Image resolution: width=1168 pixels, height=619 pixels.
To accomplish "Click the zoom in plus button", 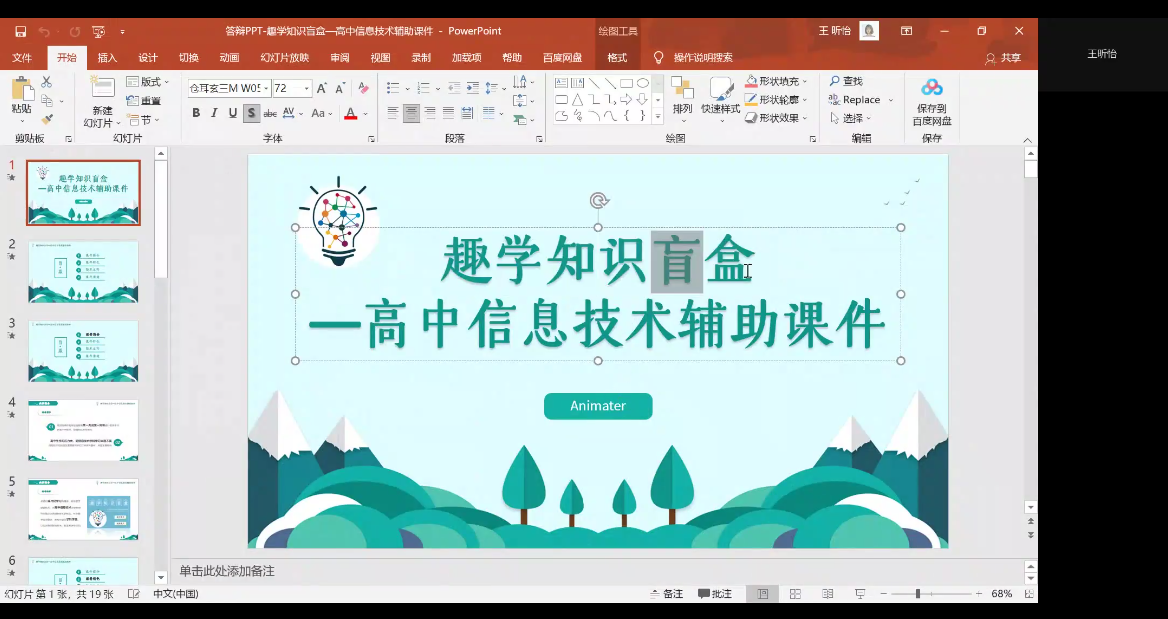I will [978, 594].
